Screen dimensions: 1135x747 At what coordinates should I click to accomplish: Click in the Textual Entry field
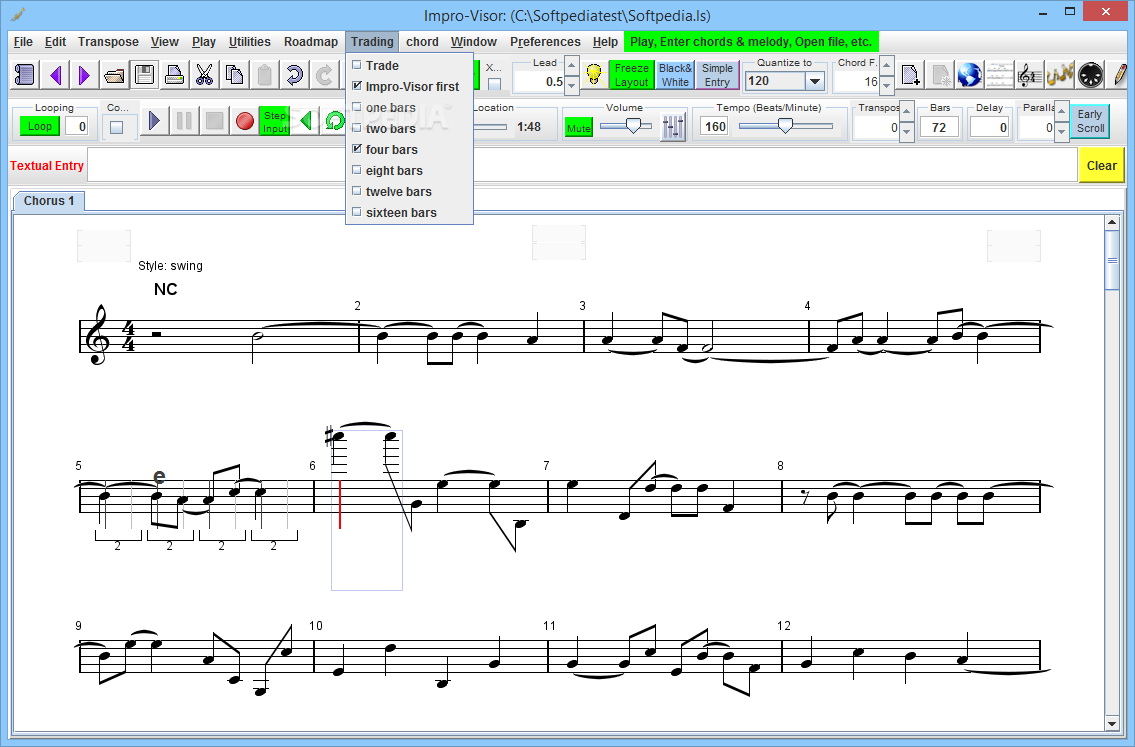pos(582,165)
